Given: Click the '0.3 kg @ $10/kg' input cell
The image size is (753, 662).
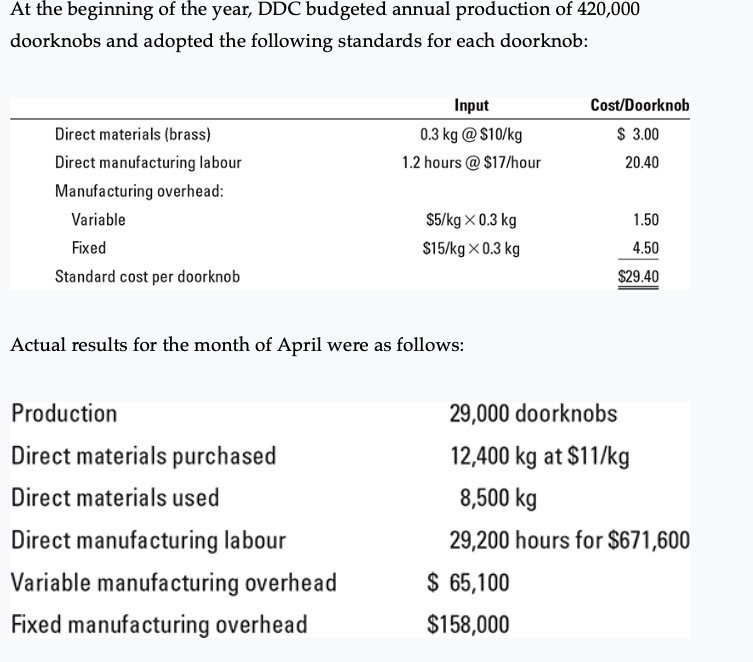Looking at the screenshot, I should (471, 135).
